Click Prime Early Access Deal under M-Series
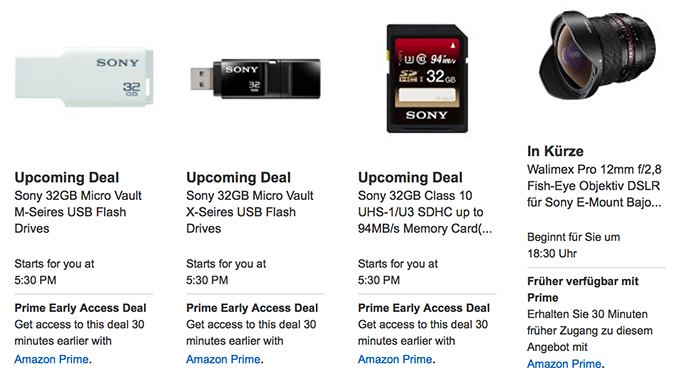700x373 pixels. click(80, 308)
